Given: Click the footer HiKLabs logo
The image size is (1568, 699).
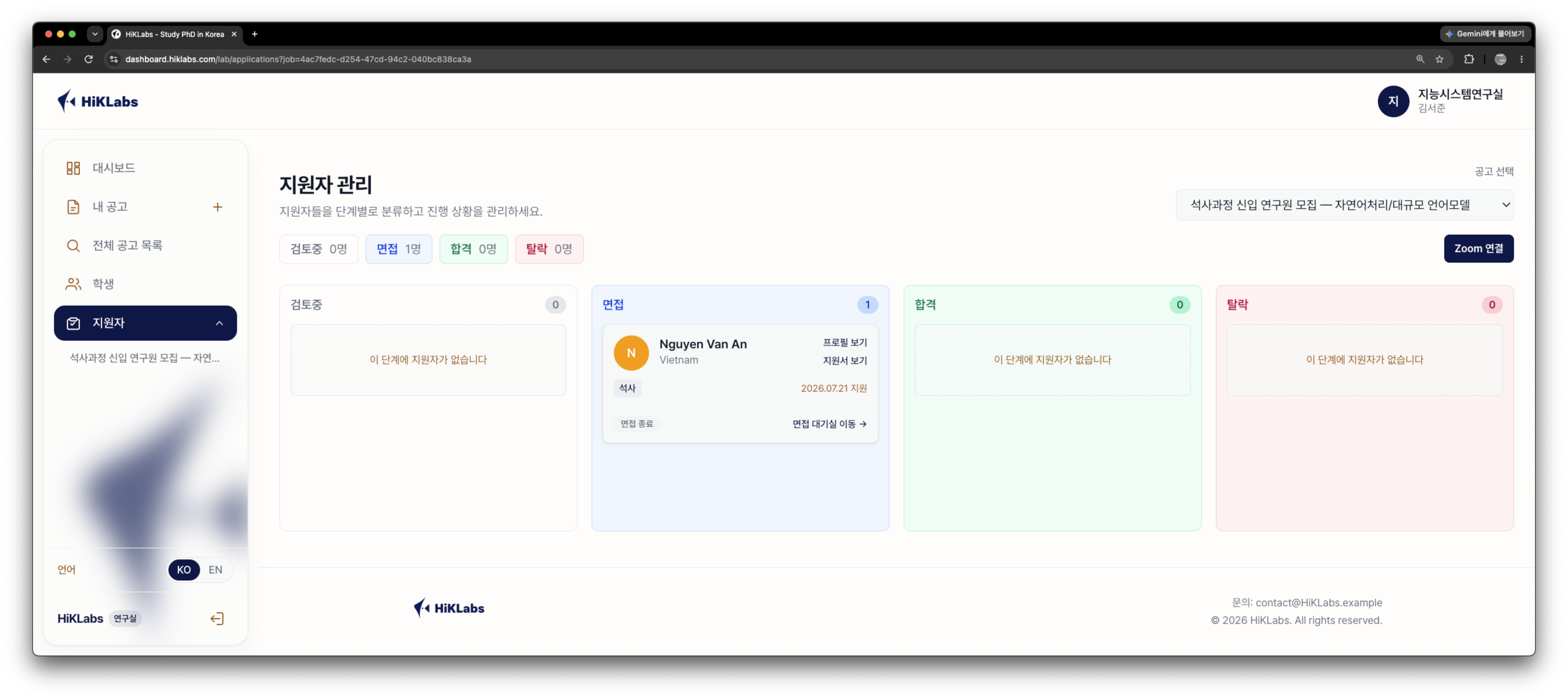Looking at the screenshot, I should pyautogui.click(x=449, y=608).
